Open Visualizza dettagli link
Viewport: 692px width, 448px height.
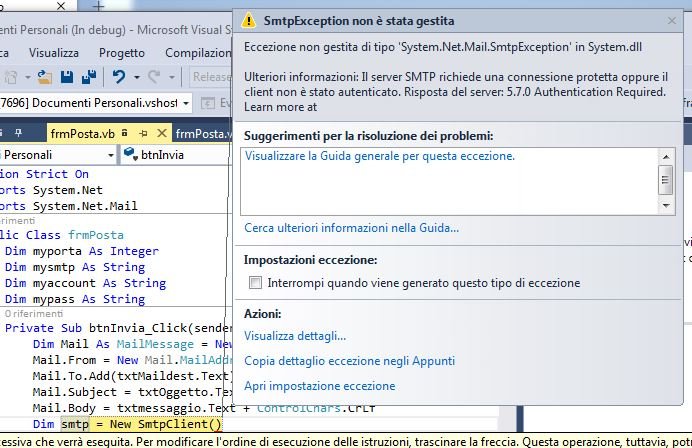(x=295, y=336)
